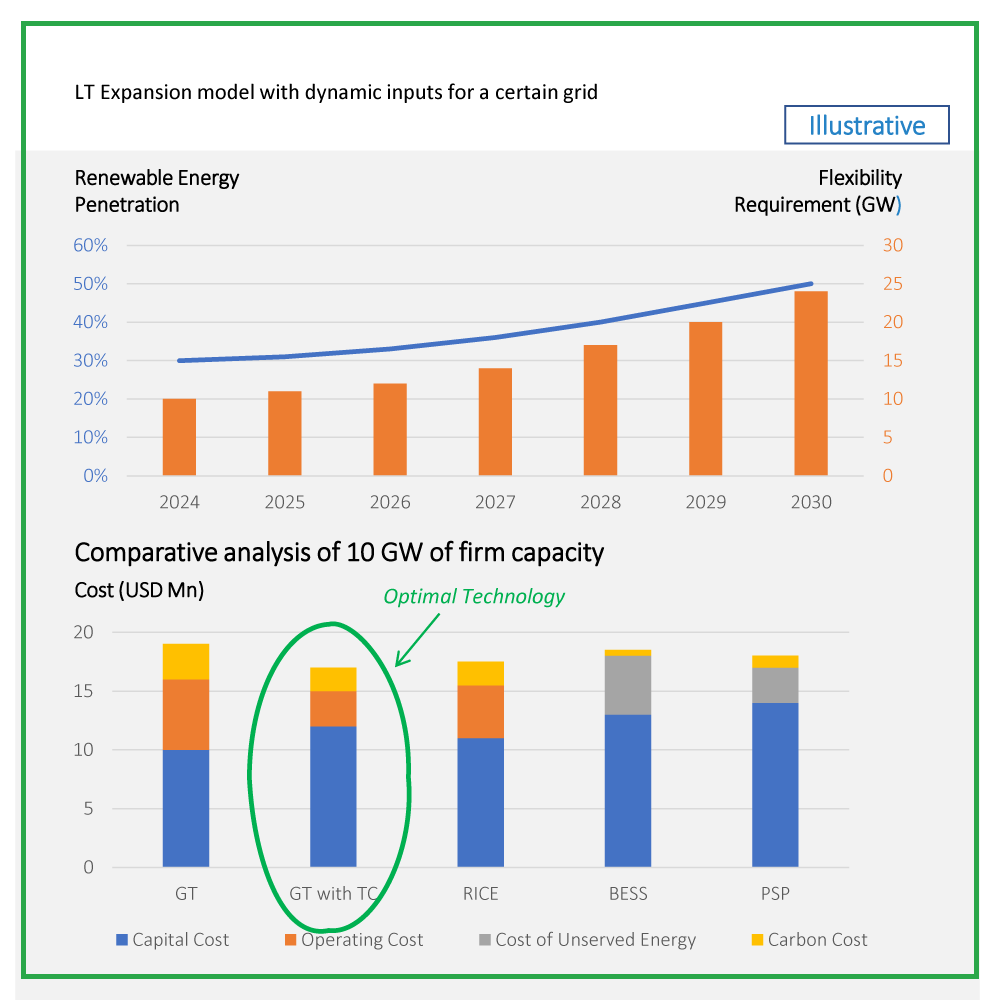Viewport: 1000px width, 1000px height.
Task: Select the BESS category axis label
Action: 628,893
